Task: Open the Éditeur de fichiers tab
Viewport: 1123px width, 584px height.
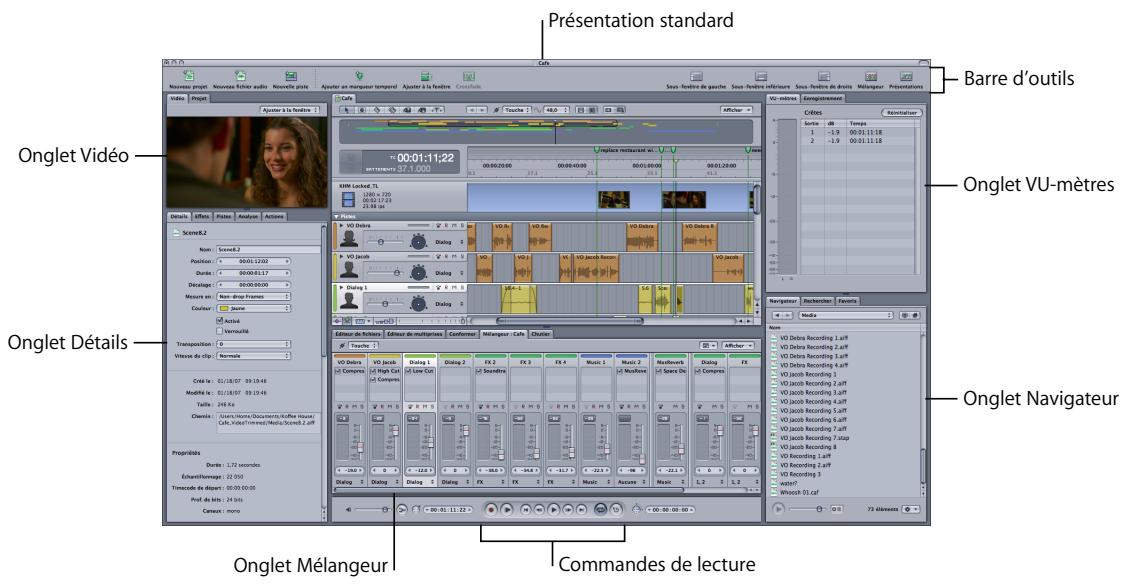Action: pos(358,334)
